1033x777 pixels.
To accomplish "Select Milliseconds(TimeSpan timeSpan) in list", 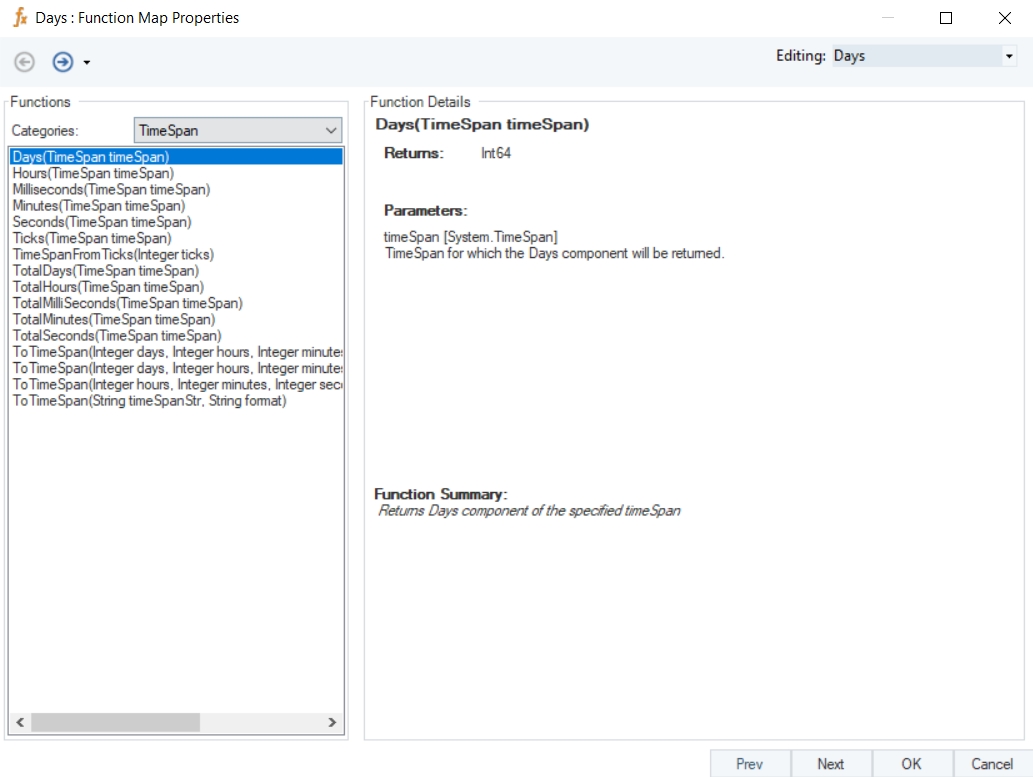I will (111, 189).
